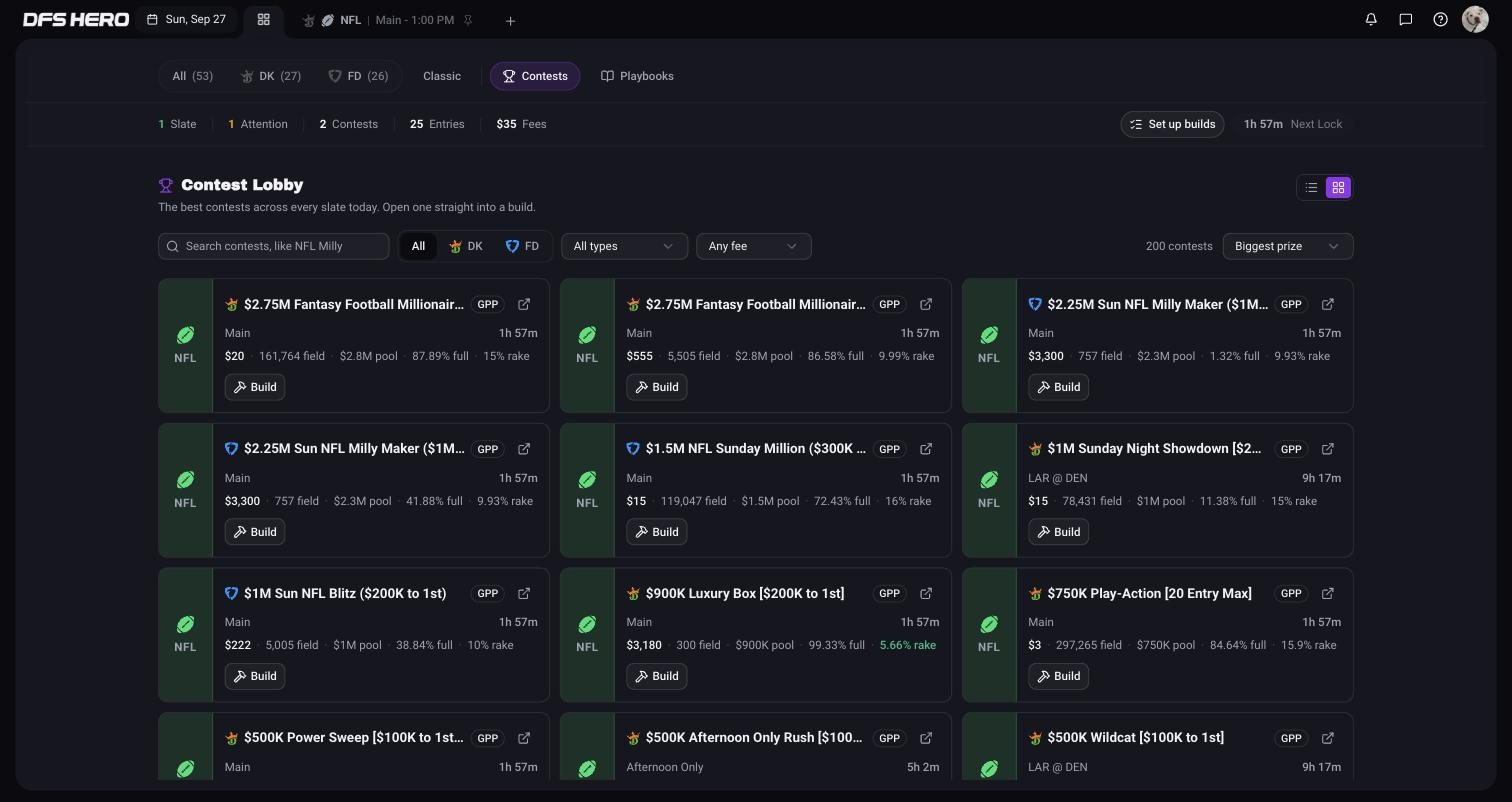Select the DK (27) filter
This screenshot has height=802, width=1512.
(270, 76)
